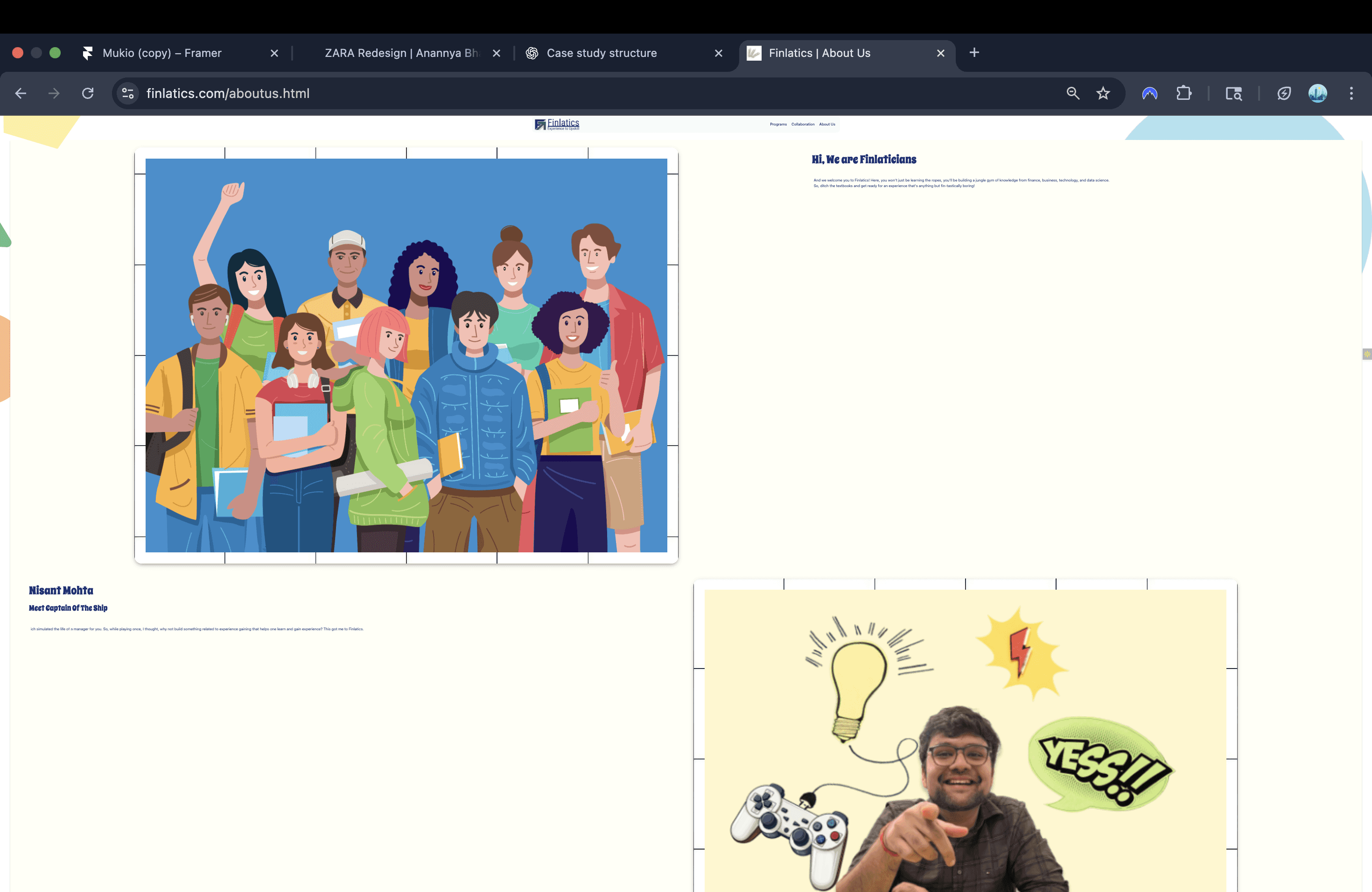Reload the Finlatics page
This screenshot has width=1372, height=892.
[88, 93]
